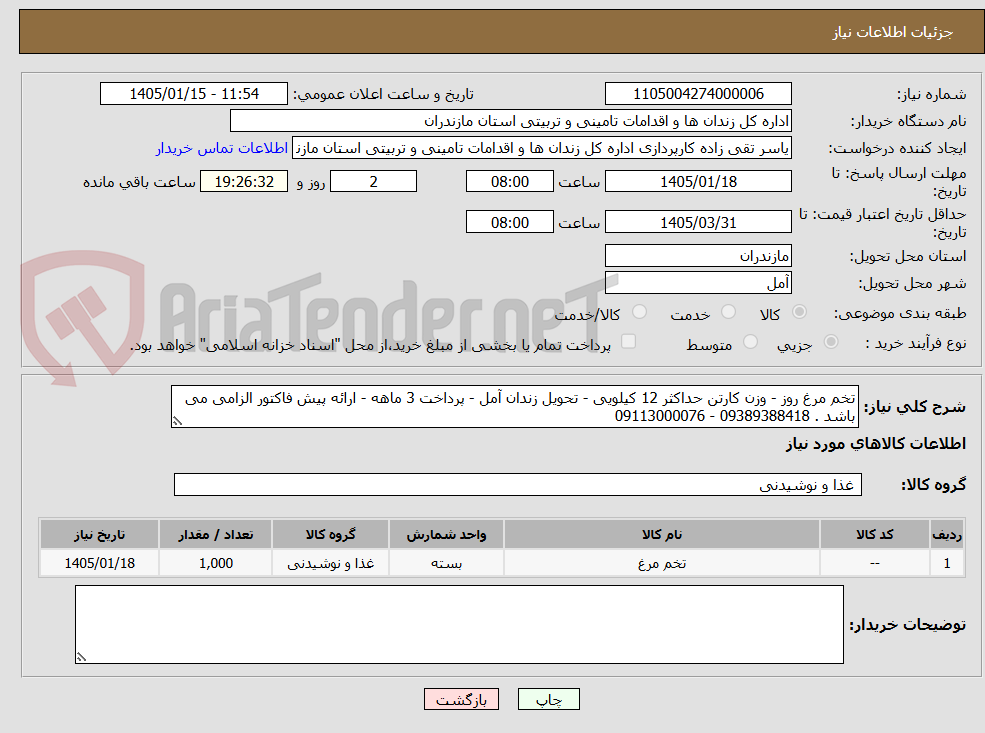Click the row number 1 cell
The height and width of the screenshot is (733, 985).
point(947,563)
